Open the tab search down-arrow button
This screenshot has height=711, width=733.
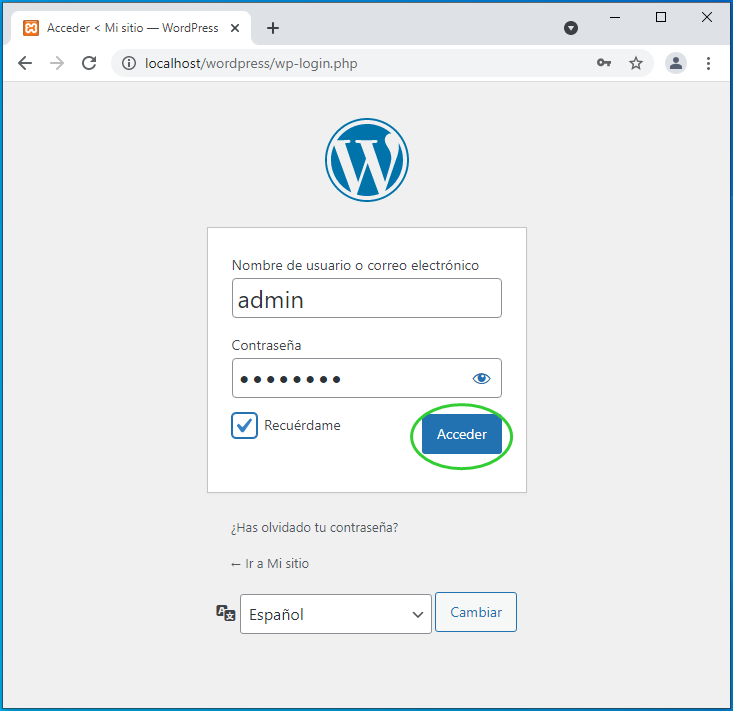coord(571,28)
